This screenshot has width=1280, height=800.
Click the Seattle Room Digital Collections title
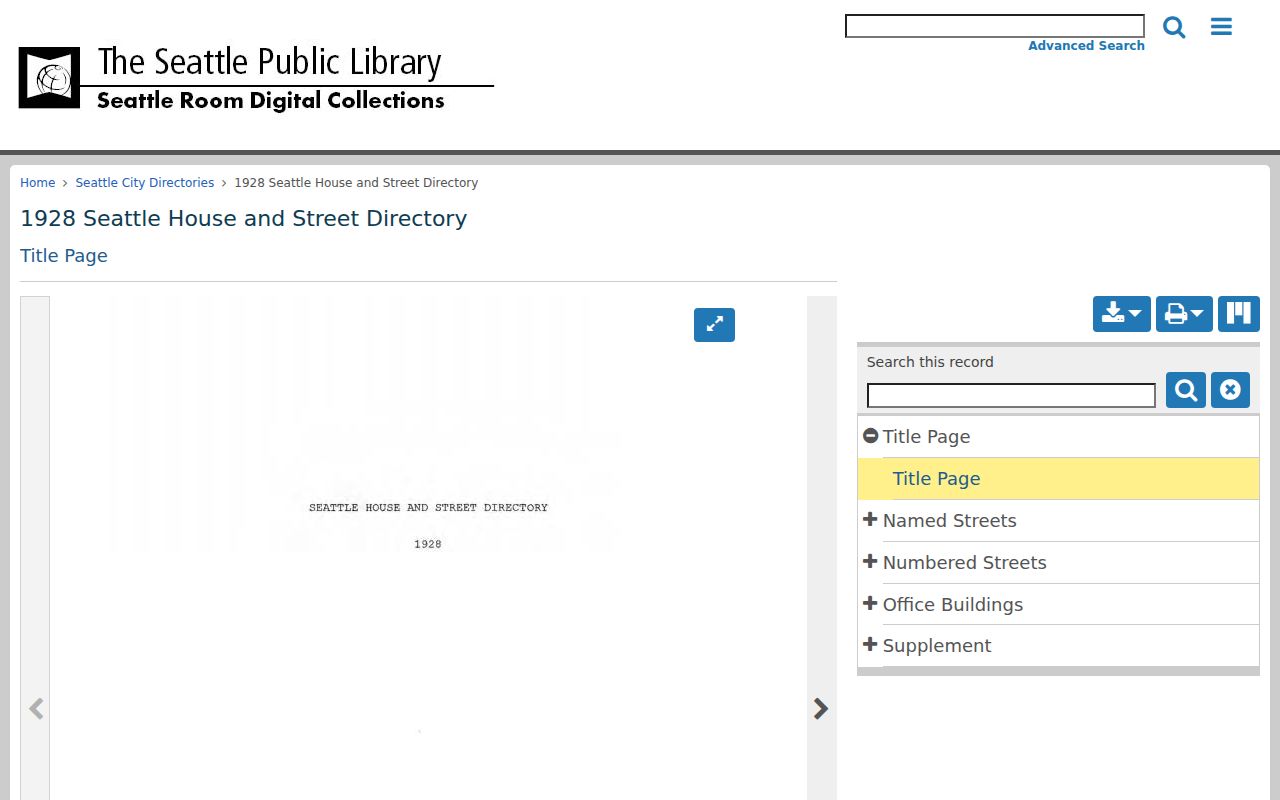[271, 101]
